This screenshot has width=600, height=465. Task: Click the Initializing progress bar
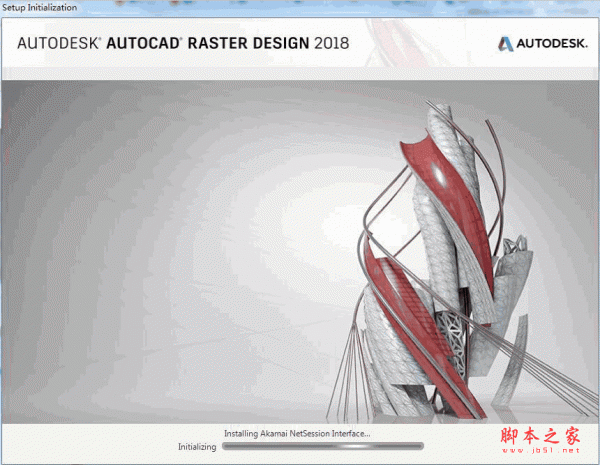click(323, 446)
